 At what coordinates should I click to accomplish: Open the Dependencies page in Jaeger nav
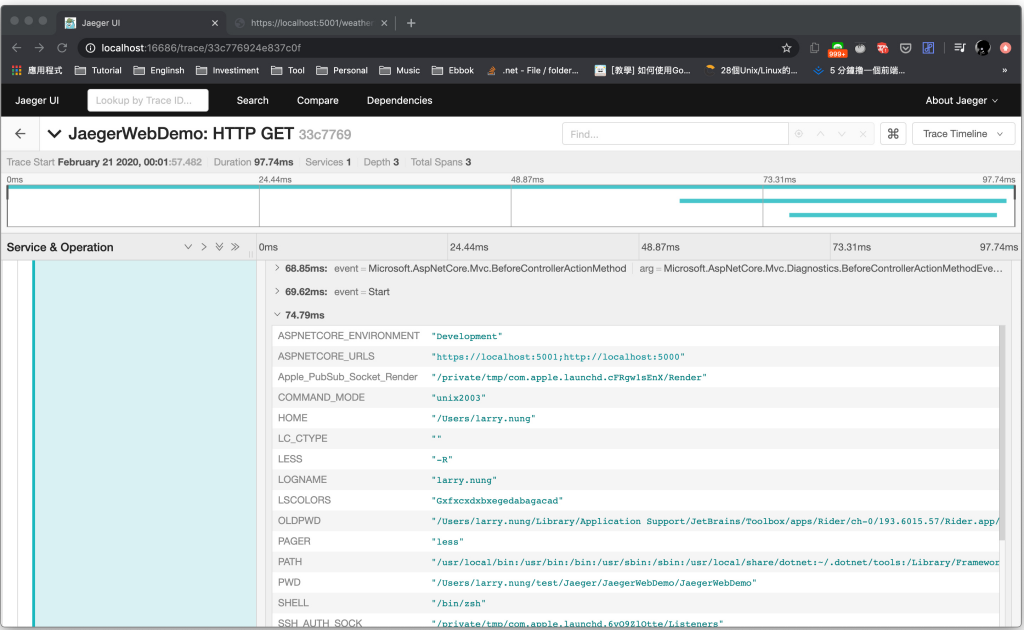click(x=399, y=101)
